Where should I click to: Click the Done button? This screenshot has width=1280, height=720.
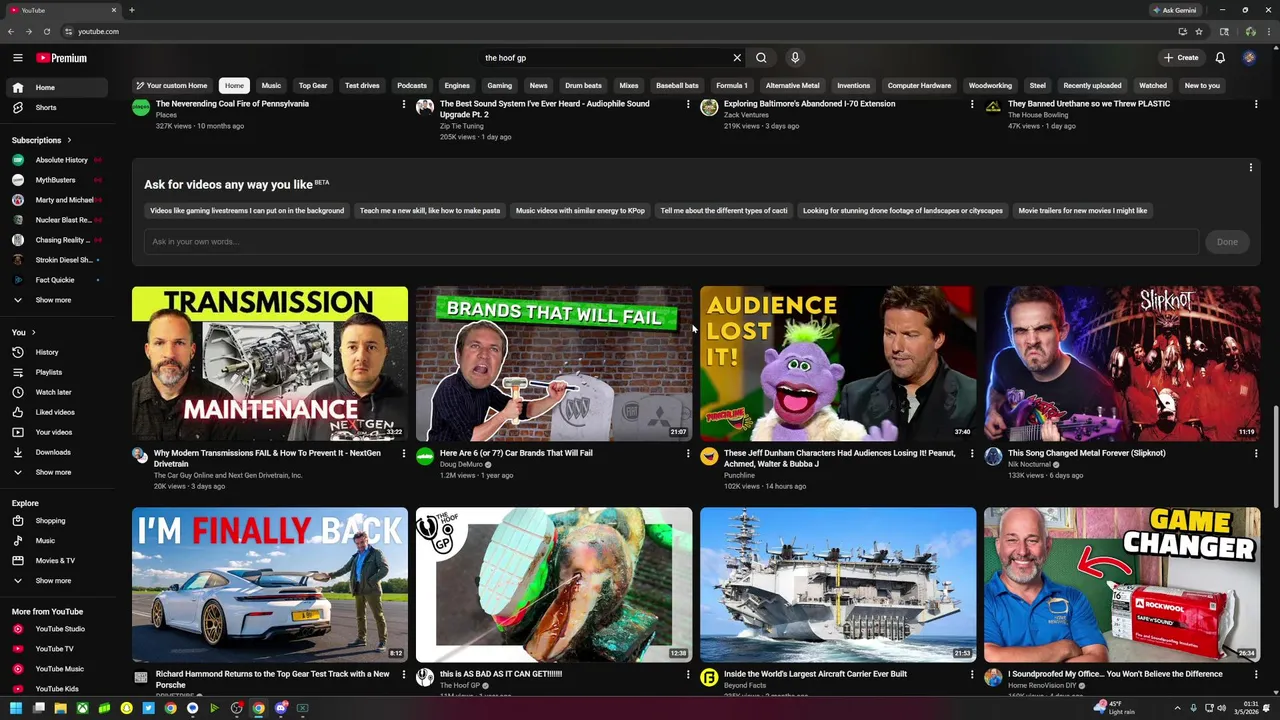[x=1227, y=242]
